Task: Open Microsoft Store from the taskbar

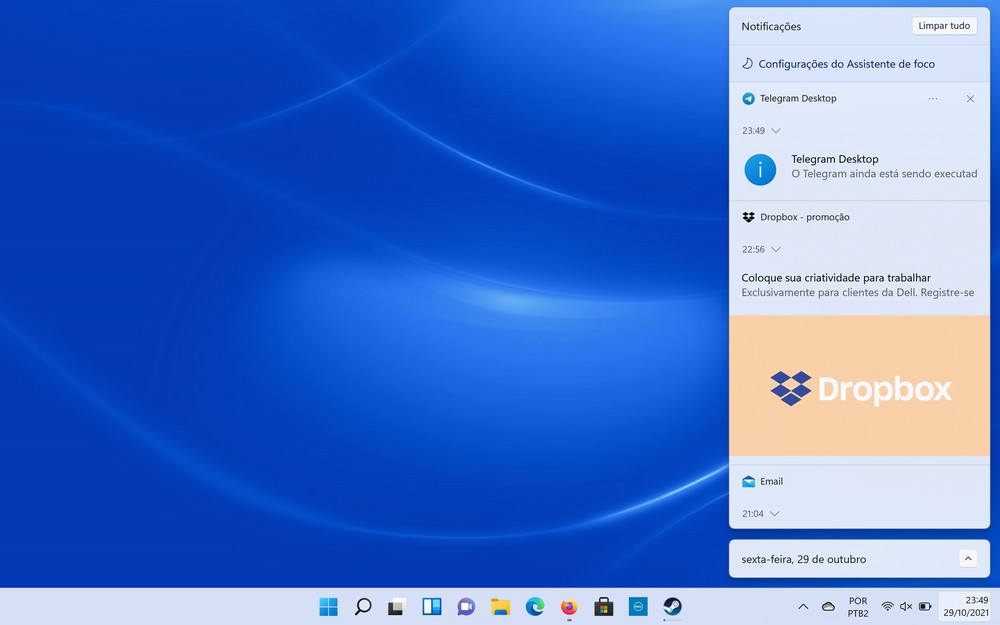Action: [604, 606]
